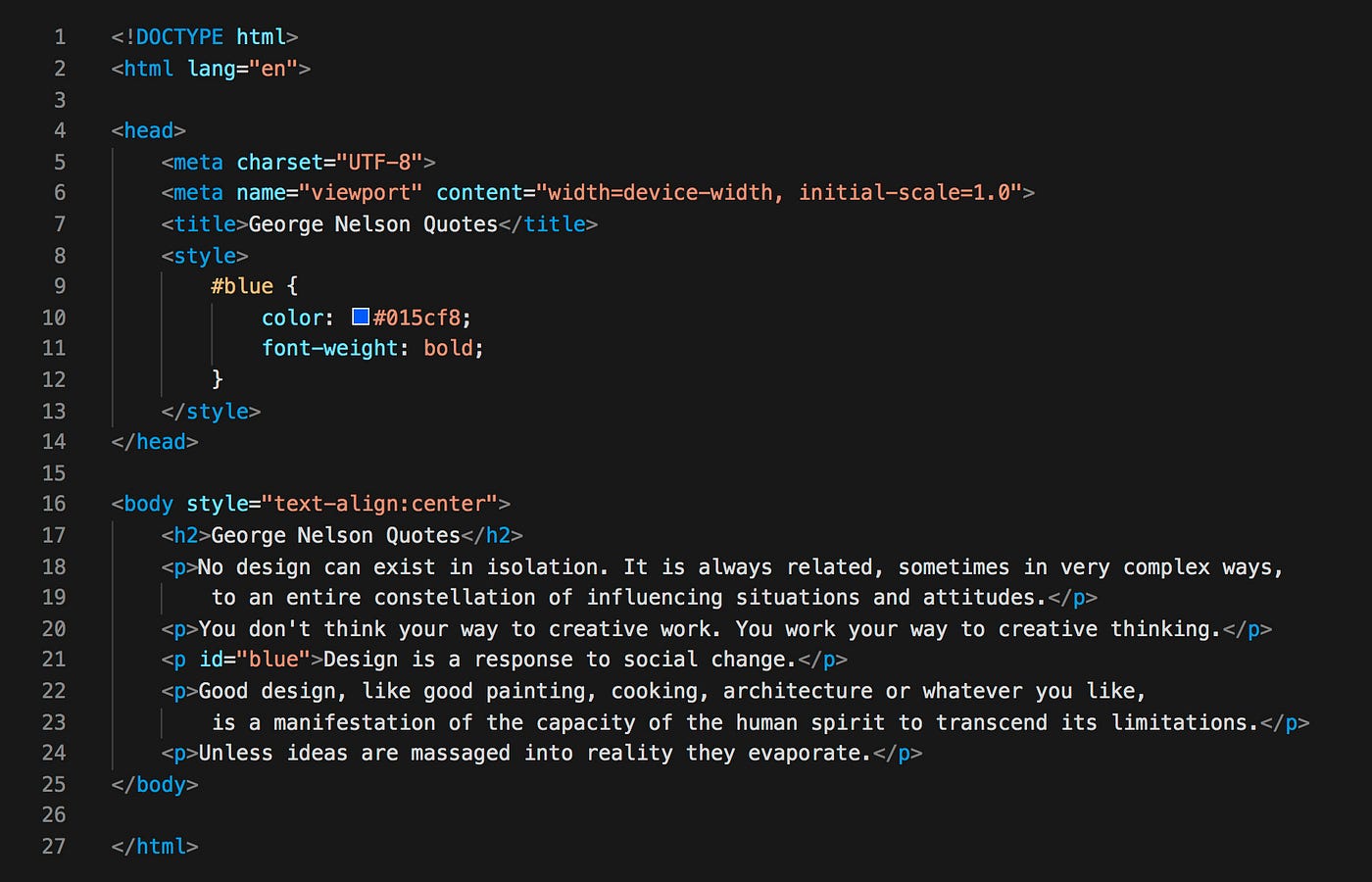
Task: Click text 'Unless ideas are massaged'
Action: [355, 754]
